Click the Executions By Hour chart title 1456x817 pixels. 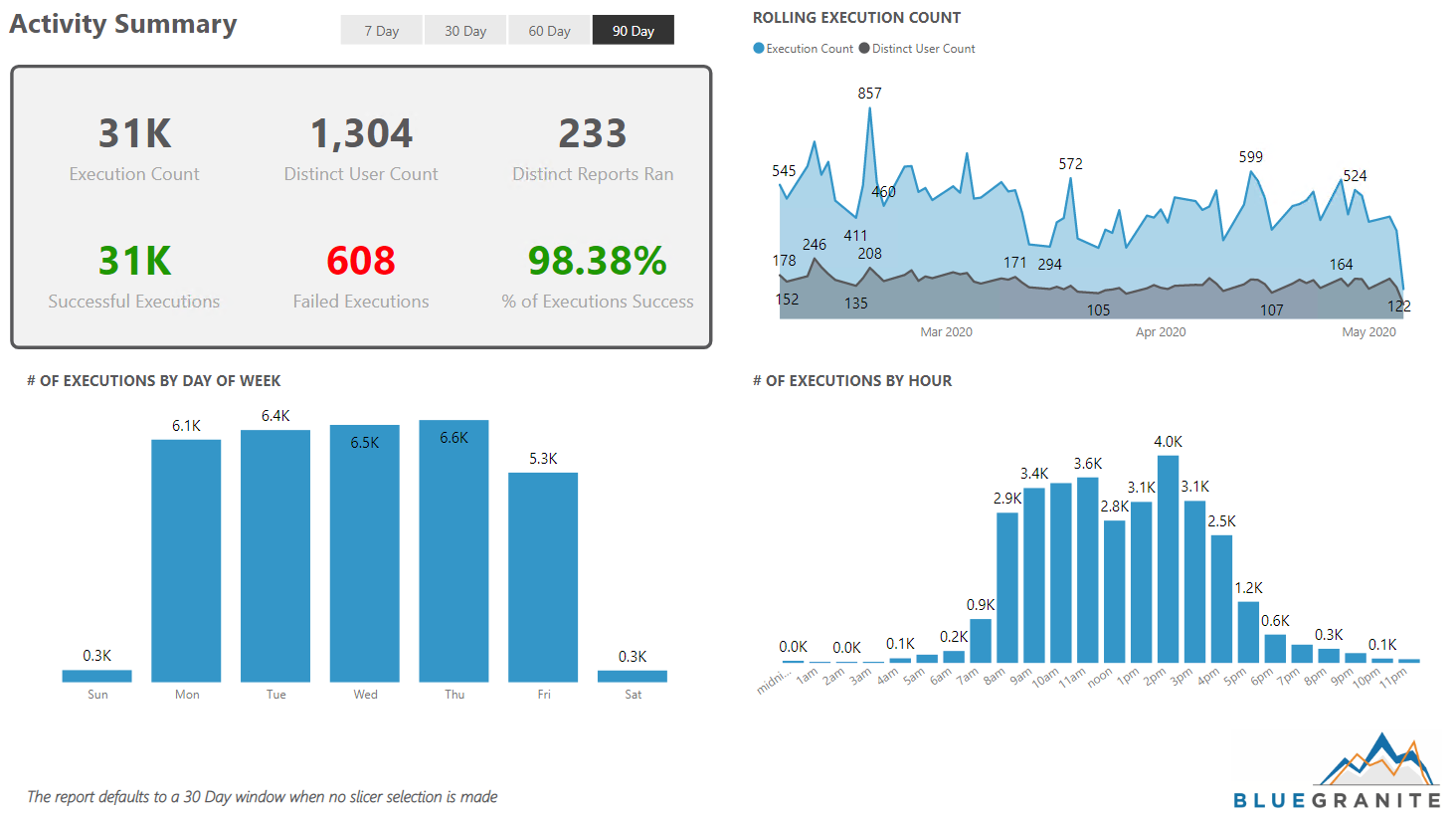tap(852, 381)
